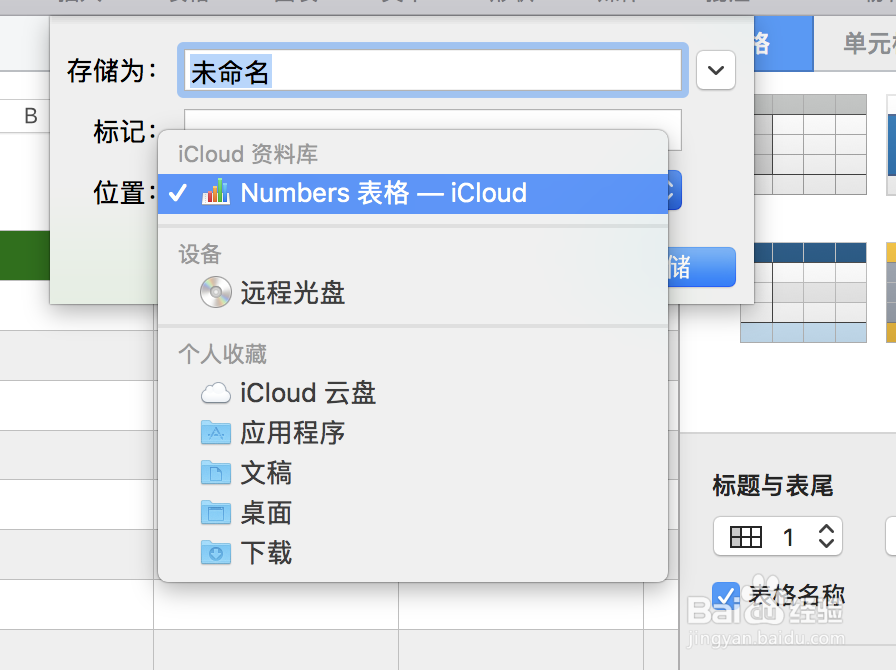This screenshot has width=896, height=670.
Task: Expand the save dialog with the chevron button
Action: click(716, 70)
